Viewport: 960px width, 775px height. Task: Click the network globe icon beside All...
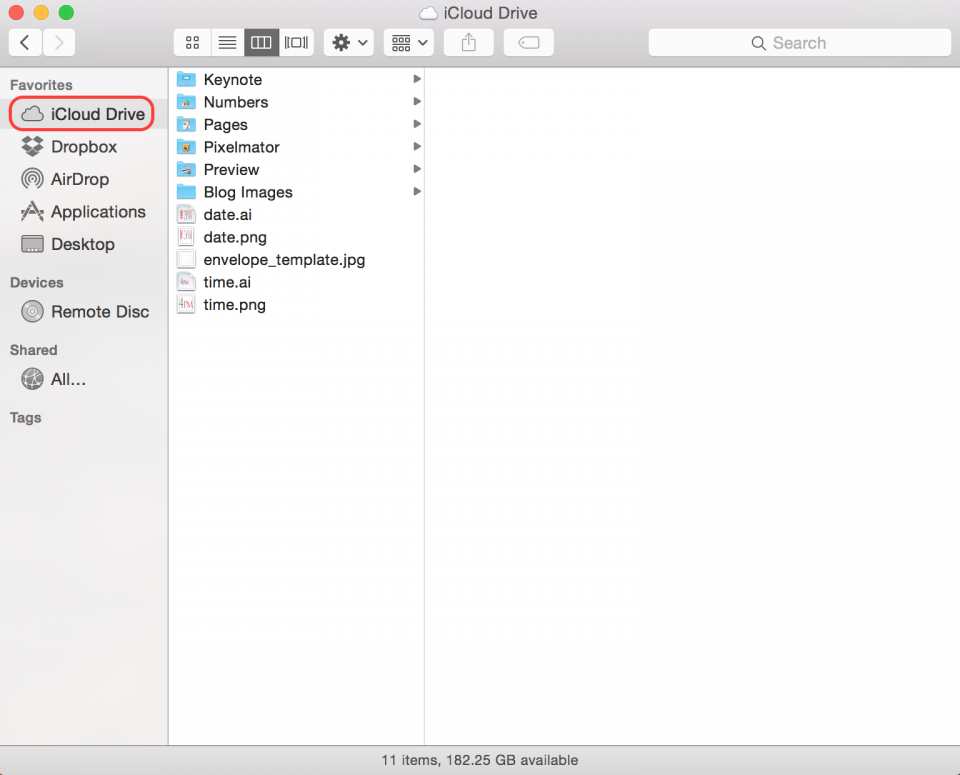[x=32, y=379]
